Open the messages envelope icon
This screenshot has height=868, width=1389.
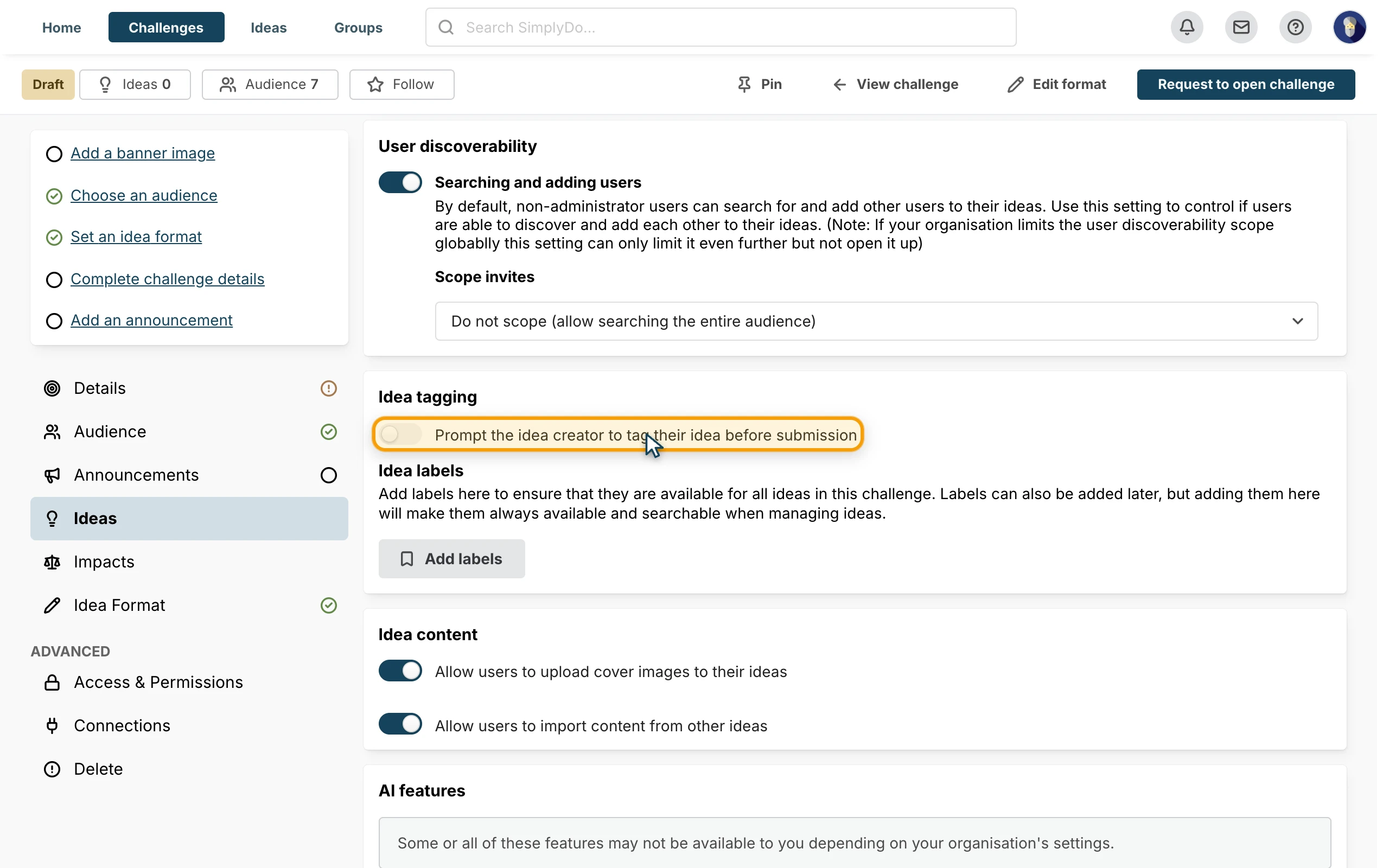(x=1241, y=27)
